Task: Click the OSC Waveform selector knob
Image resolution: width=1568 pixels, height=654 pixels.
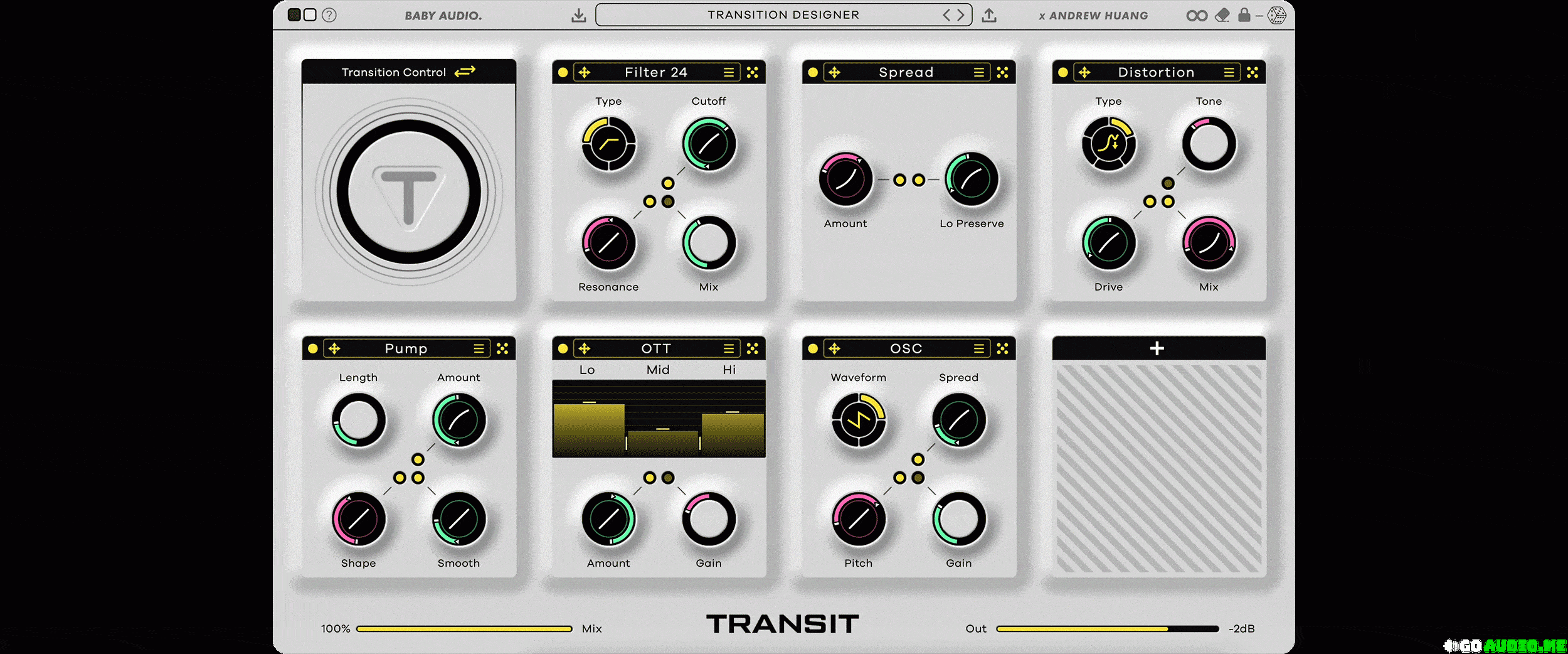Action: click(x=859, y=420)
